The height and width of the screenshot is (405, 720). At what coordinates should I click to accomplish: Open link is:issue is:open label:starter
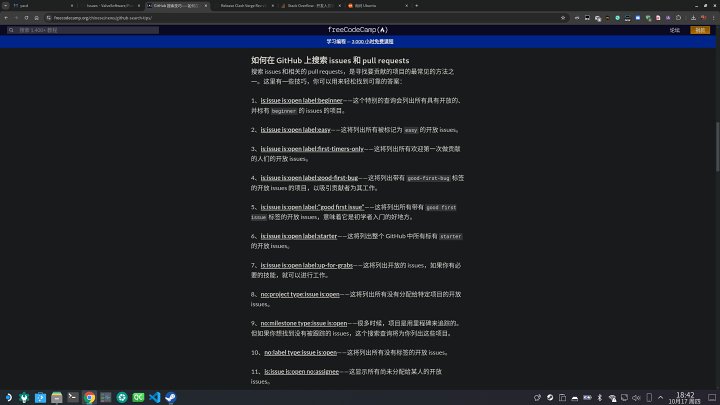[x=299, y=236]
